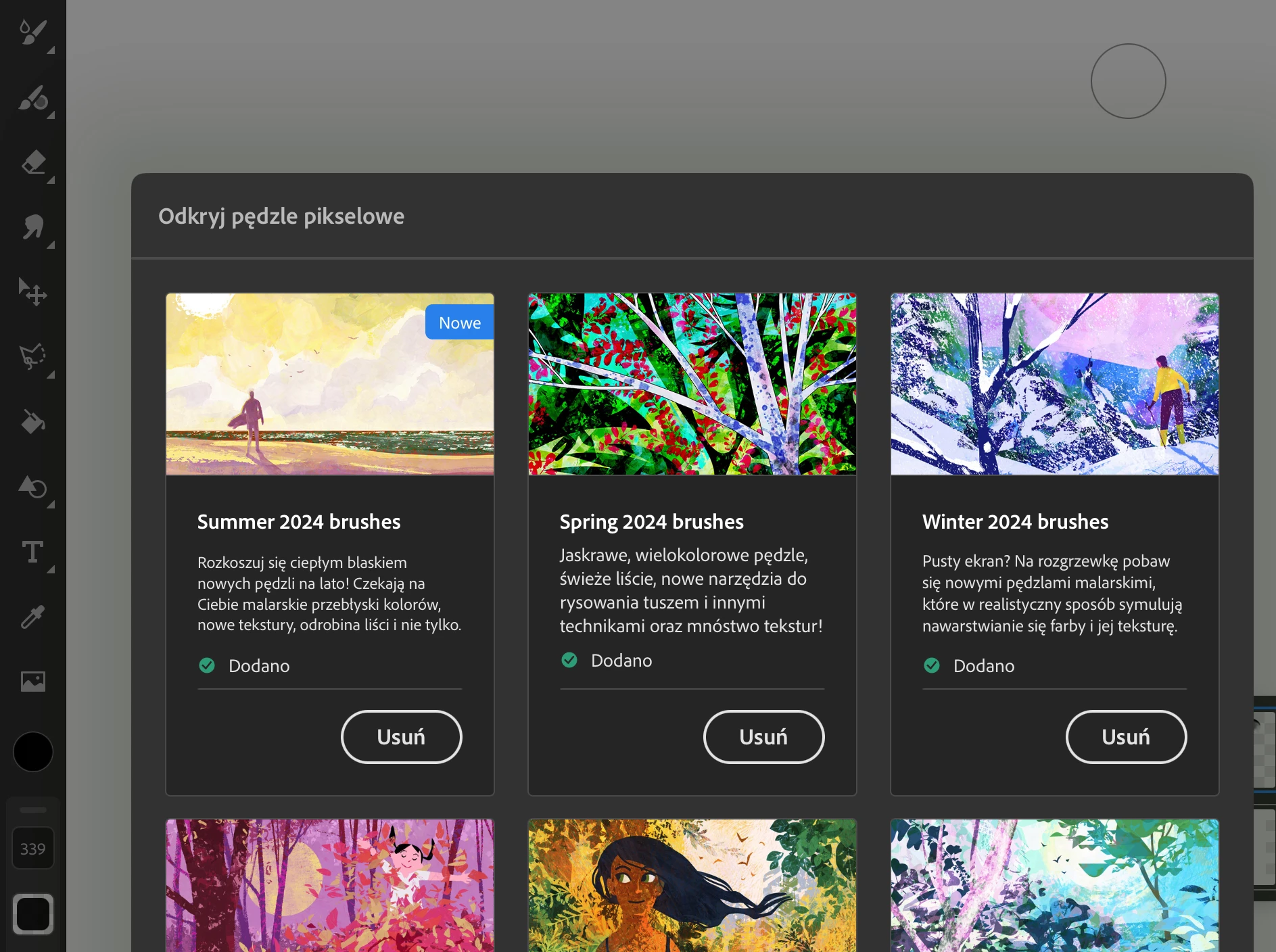1276x952 pixels.
Task: Select the Paint Bucket fill tool
Action: [32, 422]
